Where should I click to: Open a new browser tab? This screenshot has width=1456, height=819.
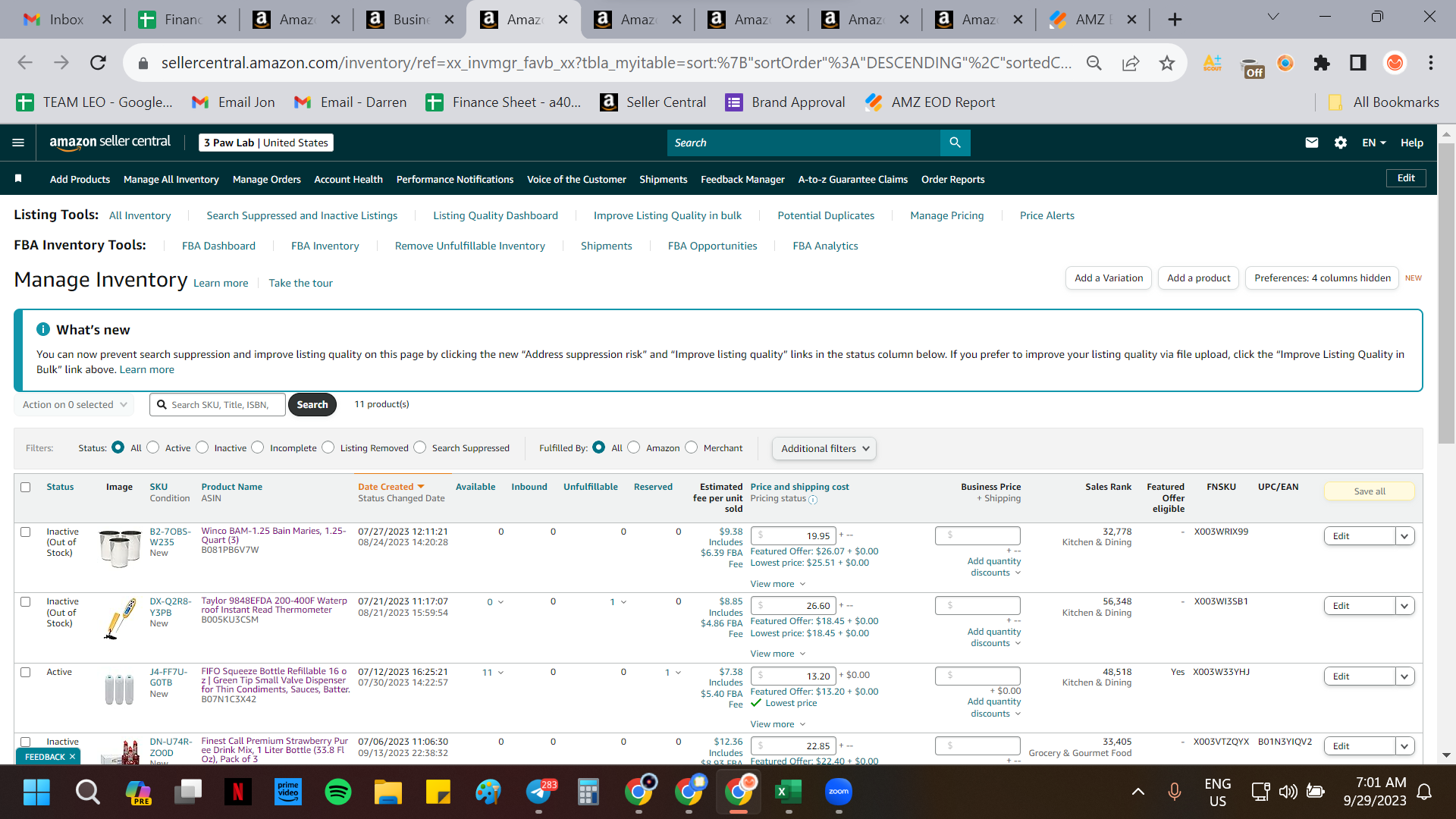[1175, 20]
